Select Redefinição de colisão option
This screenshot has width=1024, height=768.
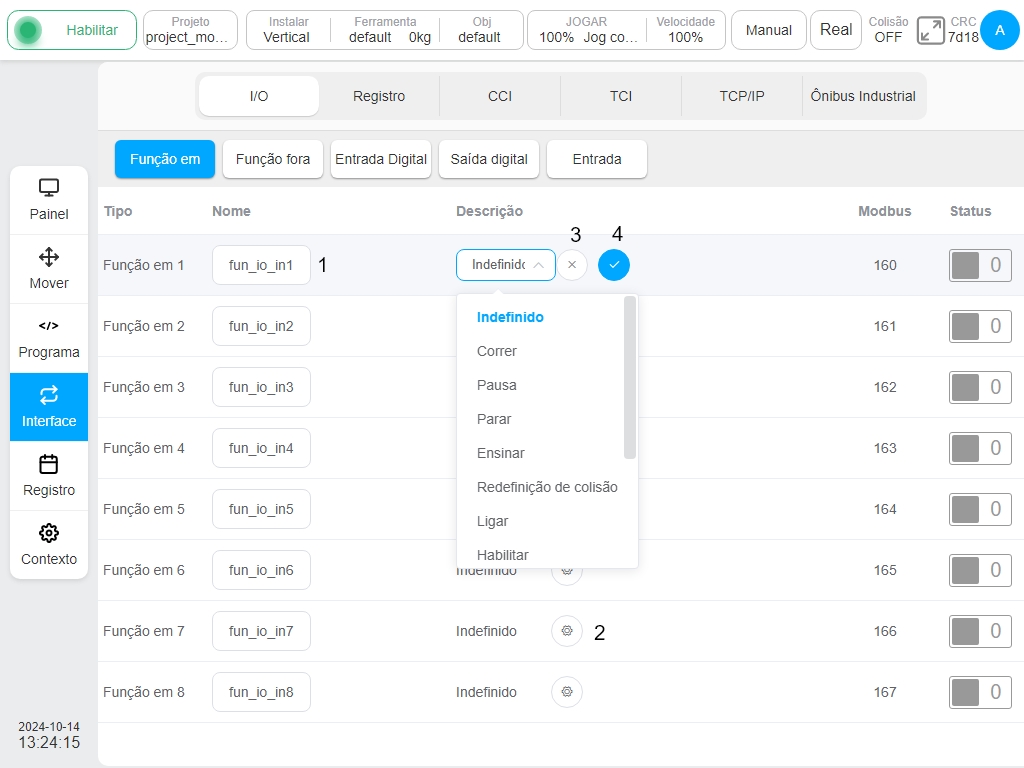pyautogui.click(x=547, y=487)
